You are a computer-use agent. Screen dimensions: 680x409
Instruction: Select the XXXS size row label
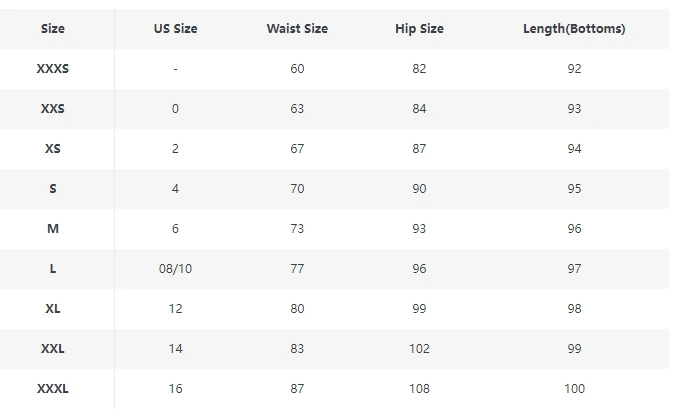pyautogui.click(x=53, y=69)
